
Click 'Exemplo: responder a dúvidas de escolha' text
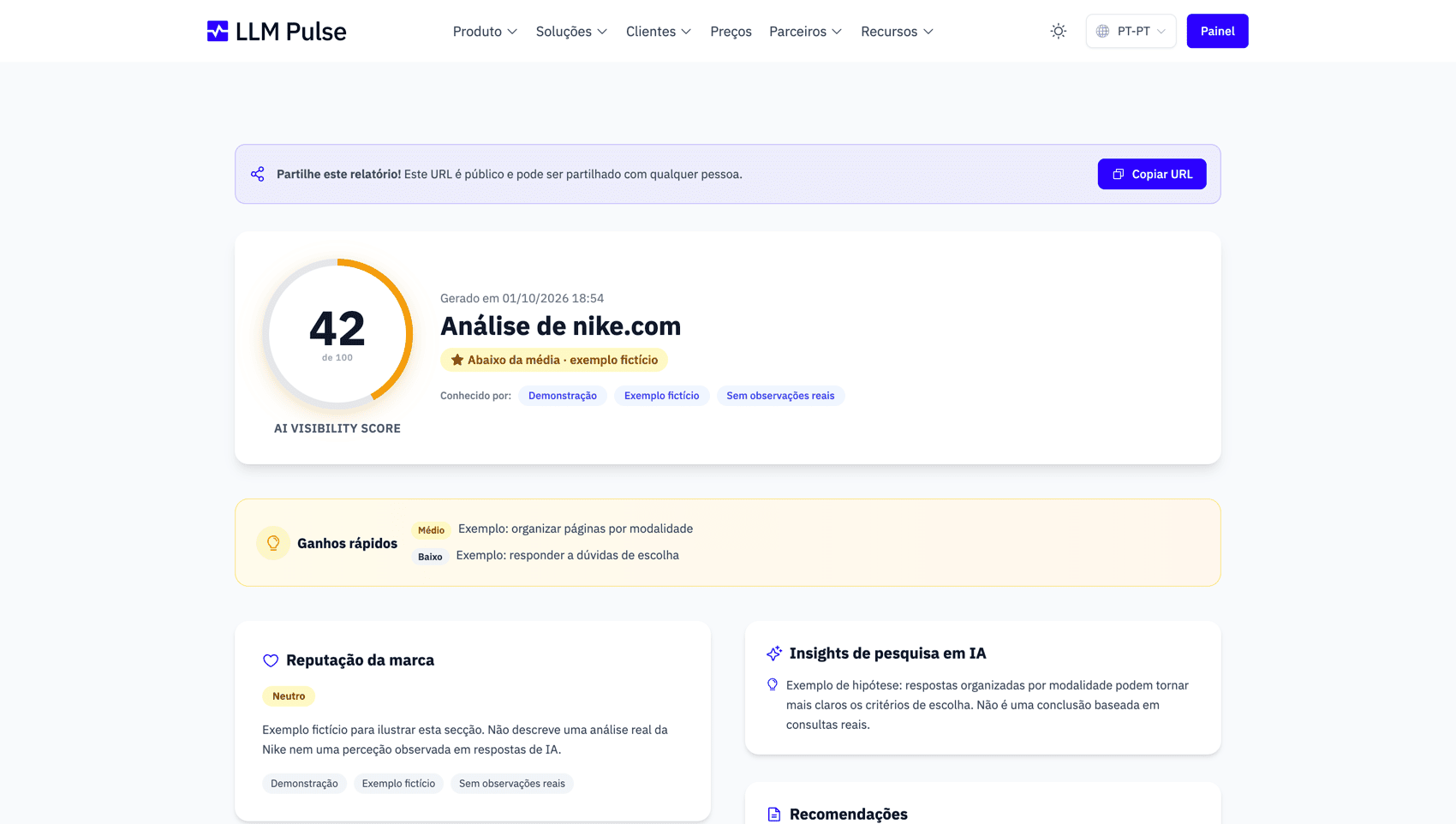pos(568,555)
